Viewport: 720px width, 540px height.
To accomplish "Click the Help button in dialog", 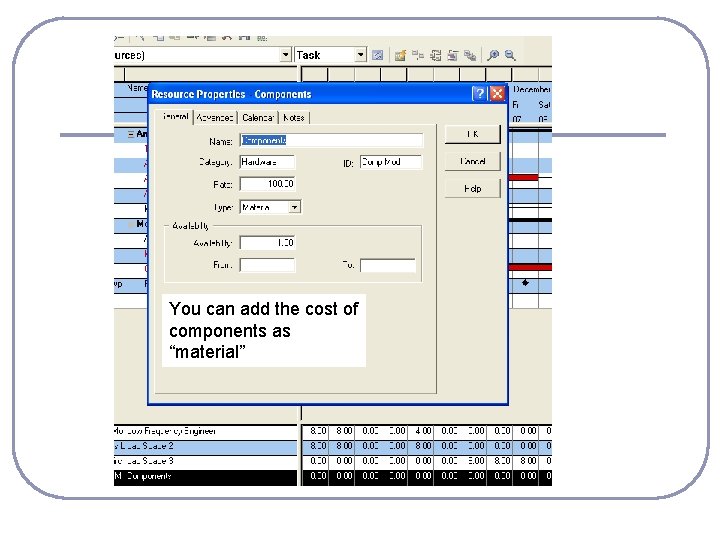I will point(472,189).
